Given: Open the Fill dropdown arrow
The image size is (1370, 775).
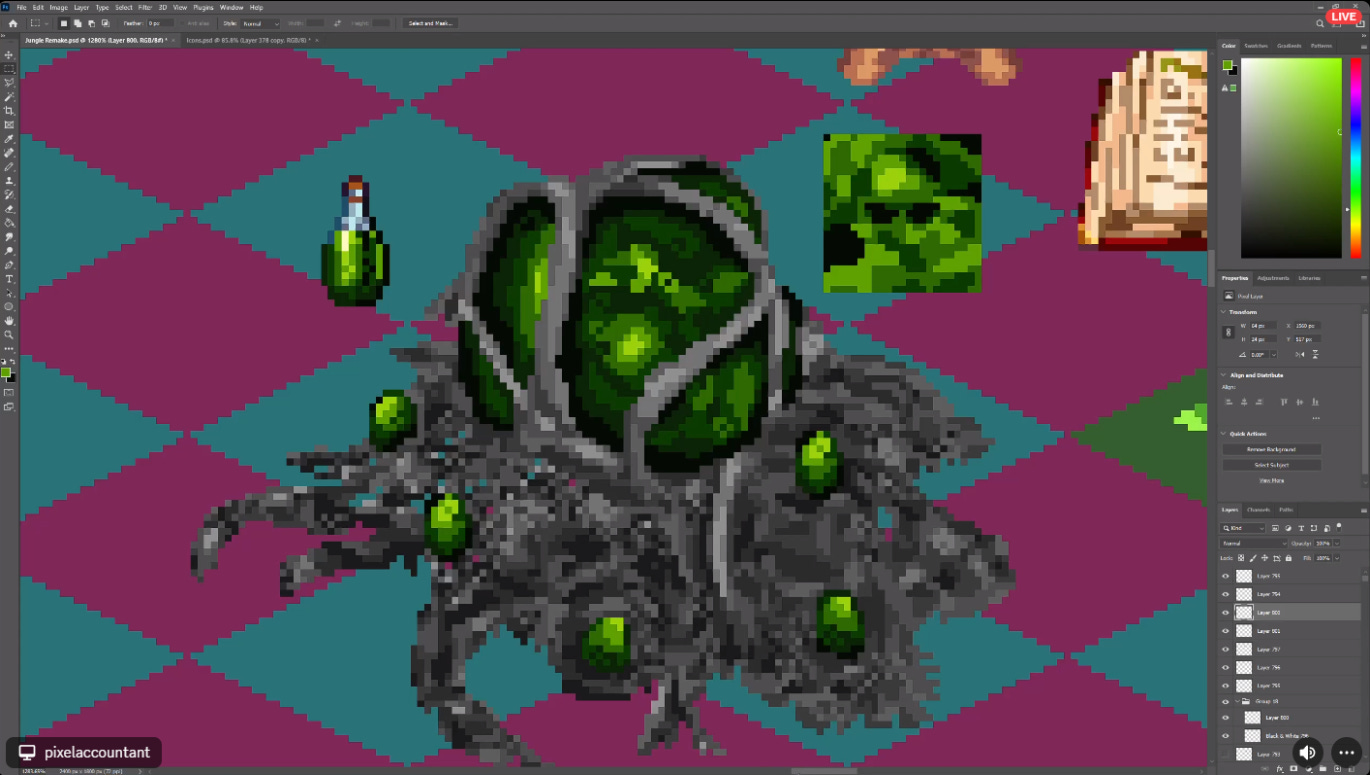Looking at the screenshot, I should click(1337, 558).
